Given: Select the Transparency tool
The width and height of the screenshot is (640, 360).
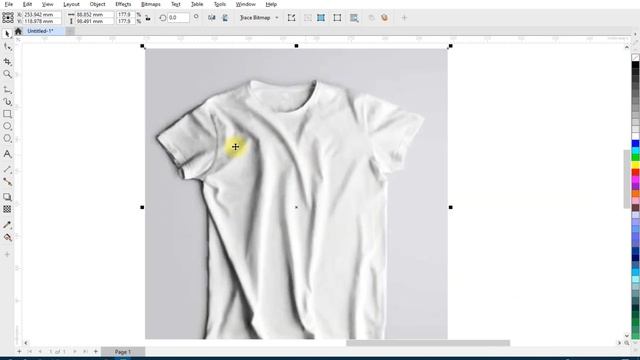Looking at the screenshot, I should click(7, 209).
